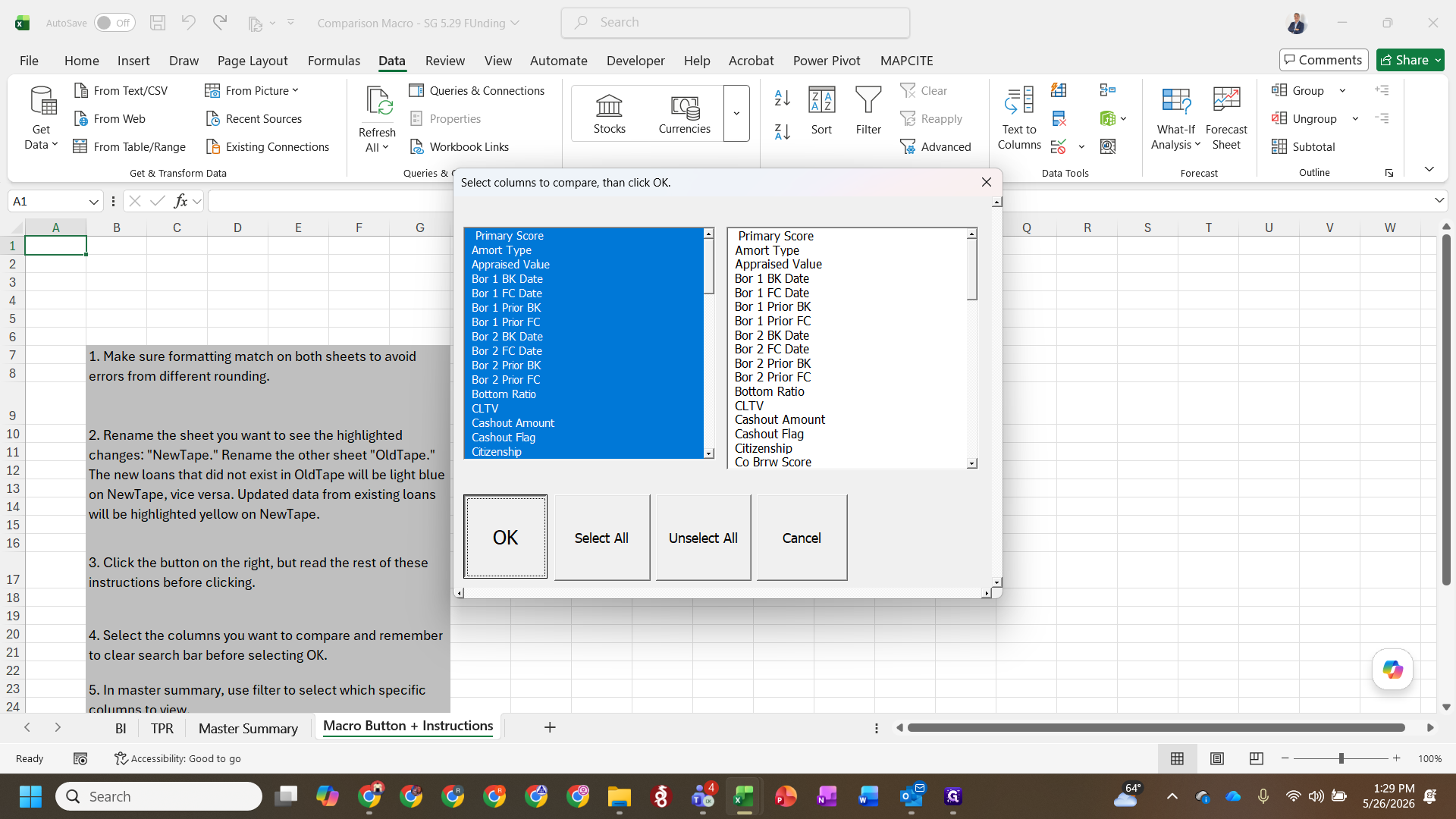Screen dimensions: 1456x819
Task: Click the Zoom out minus button
Action: [1285, 758]
